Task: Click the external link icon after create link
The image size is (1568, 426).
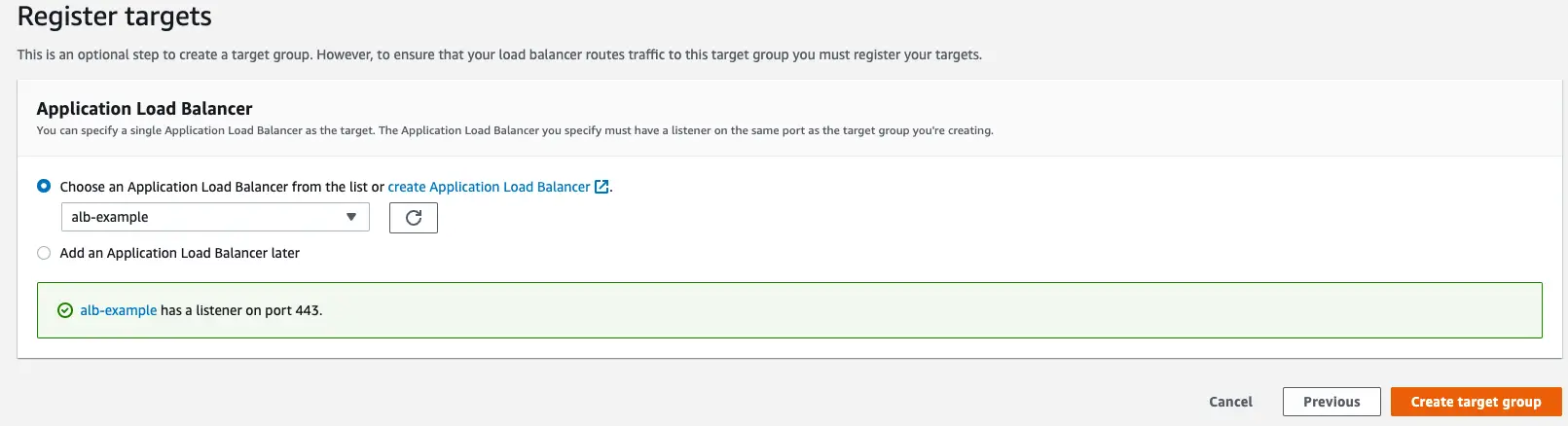Action: click(602, 187)
